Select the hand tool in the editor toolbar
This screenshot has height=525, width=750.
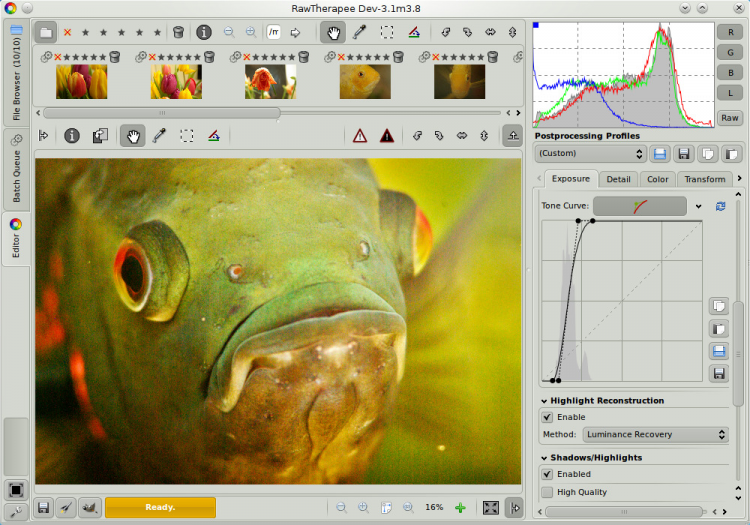pyautogui.click(x=133, y=136)
